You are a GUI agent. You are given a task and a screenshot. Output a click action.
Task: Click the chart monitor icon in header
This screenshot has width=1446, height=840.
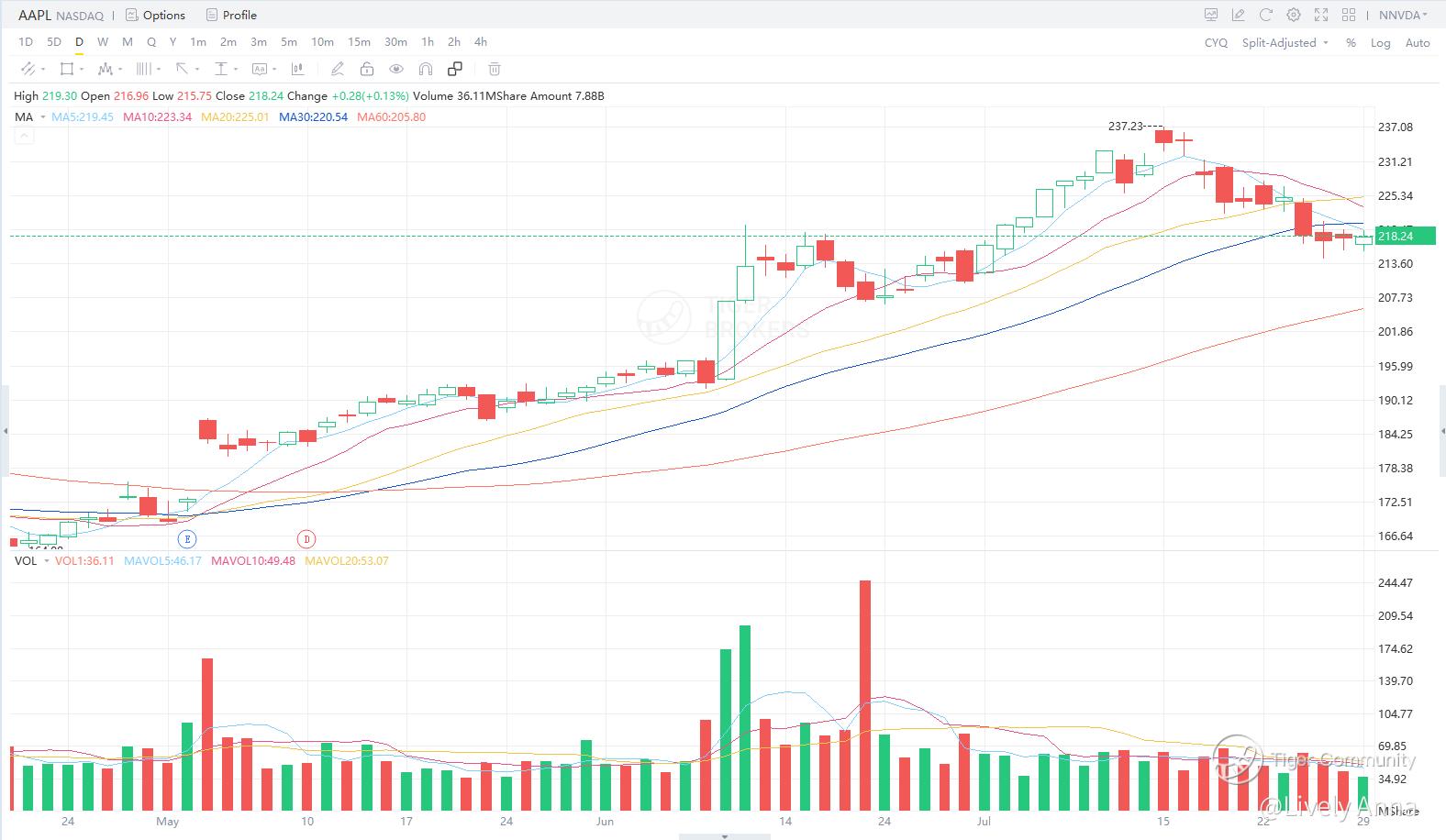click(1211, 15)
